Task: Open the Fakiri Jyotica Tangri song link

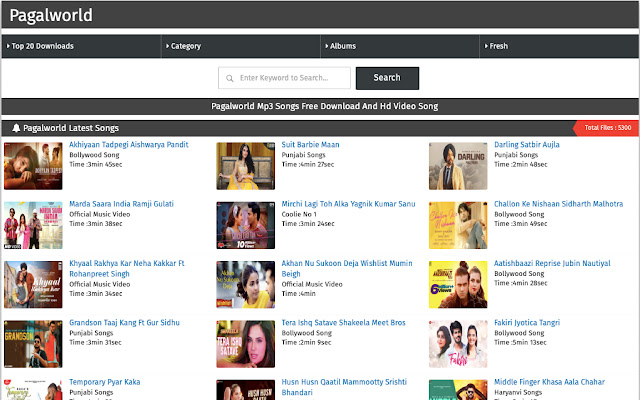Action: [527, 322]
